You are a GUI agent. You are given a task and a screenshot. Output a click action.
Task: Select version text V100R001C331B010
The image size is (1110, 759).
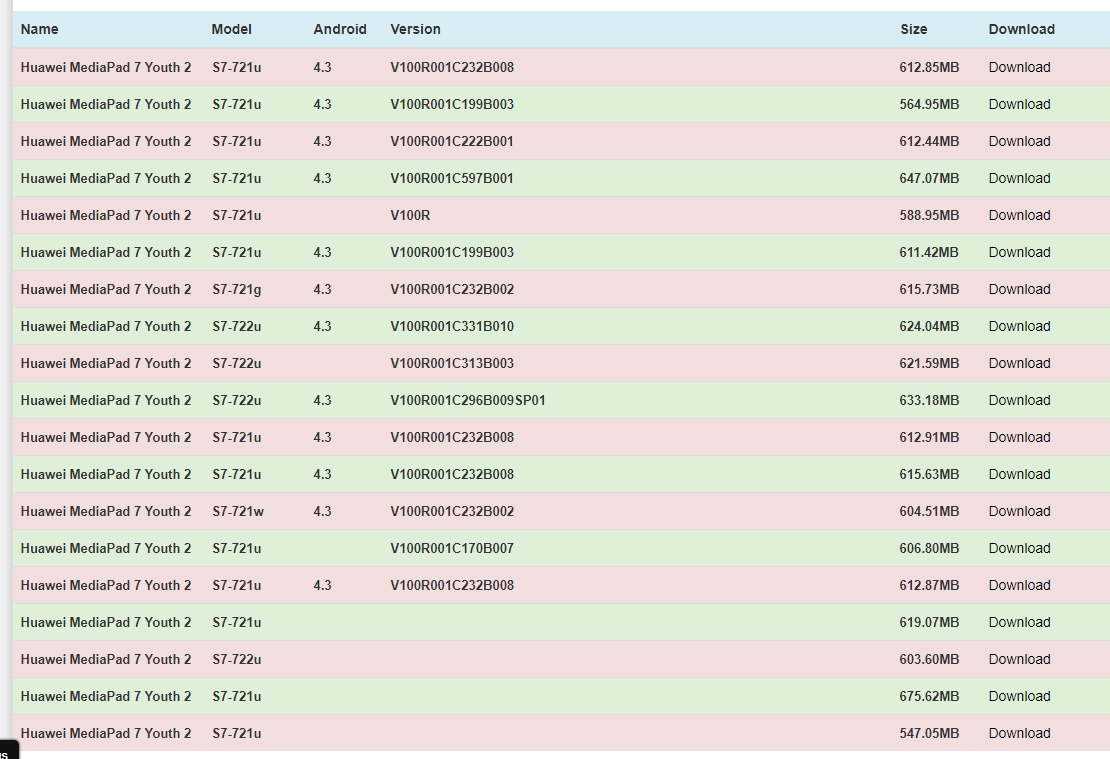(x=452, y=326)
